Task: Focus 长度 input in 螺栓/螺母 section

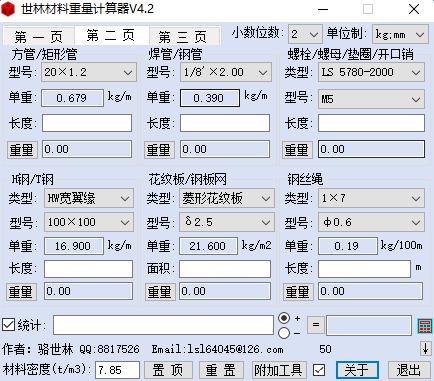Action: [371, 123]
